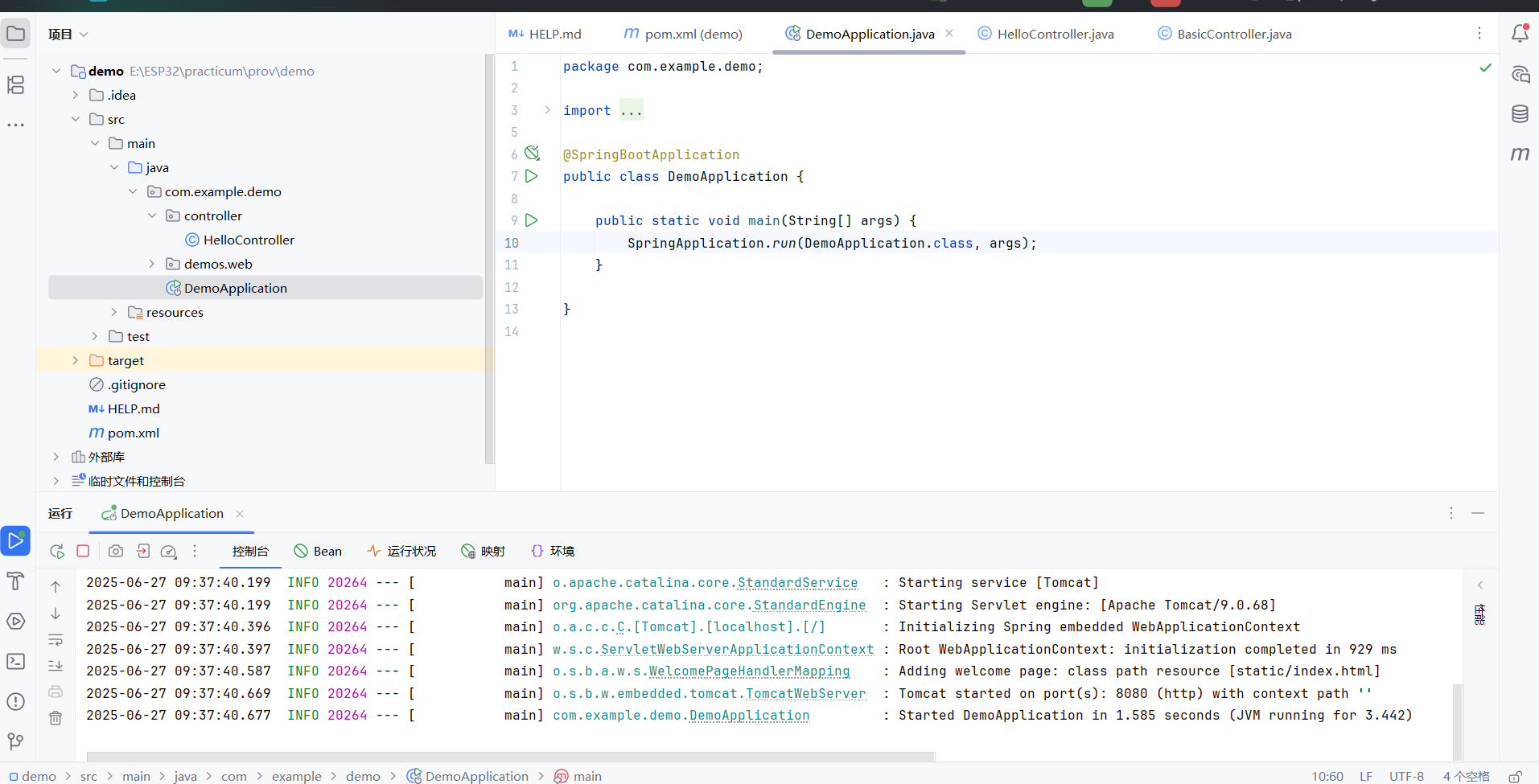Open the Structure tool window icon

(15, 85)
